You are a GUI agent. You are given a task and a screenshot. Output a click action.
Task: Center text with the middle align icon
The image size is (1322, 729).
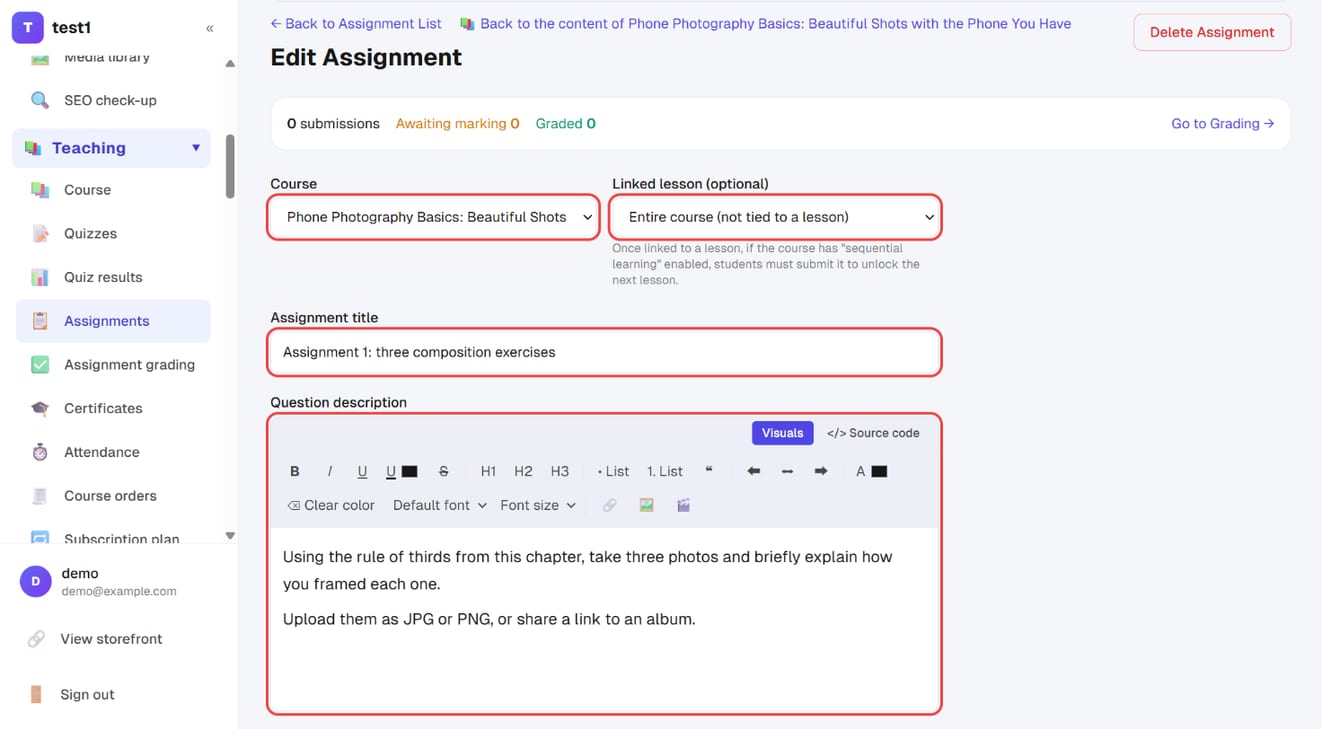coord(787,471)
